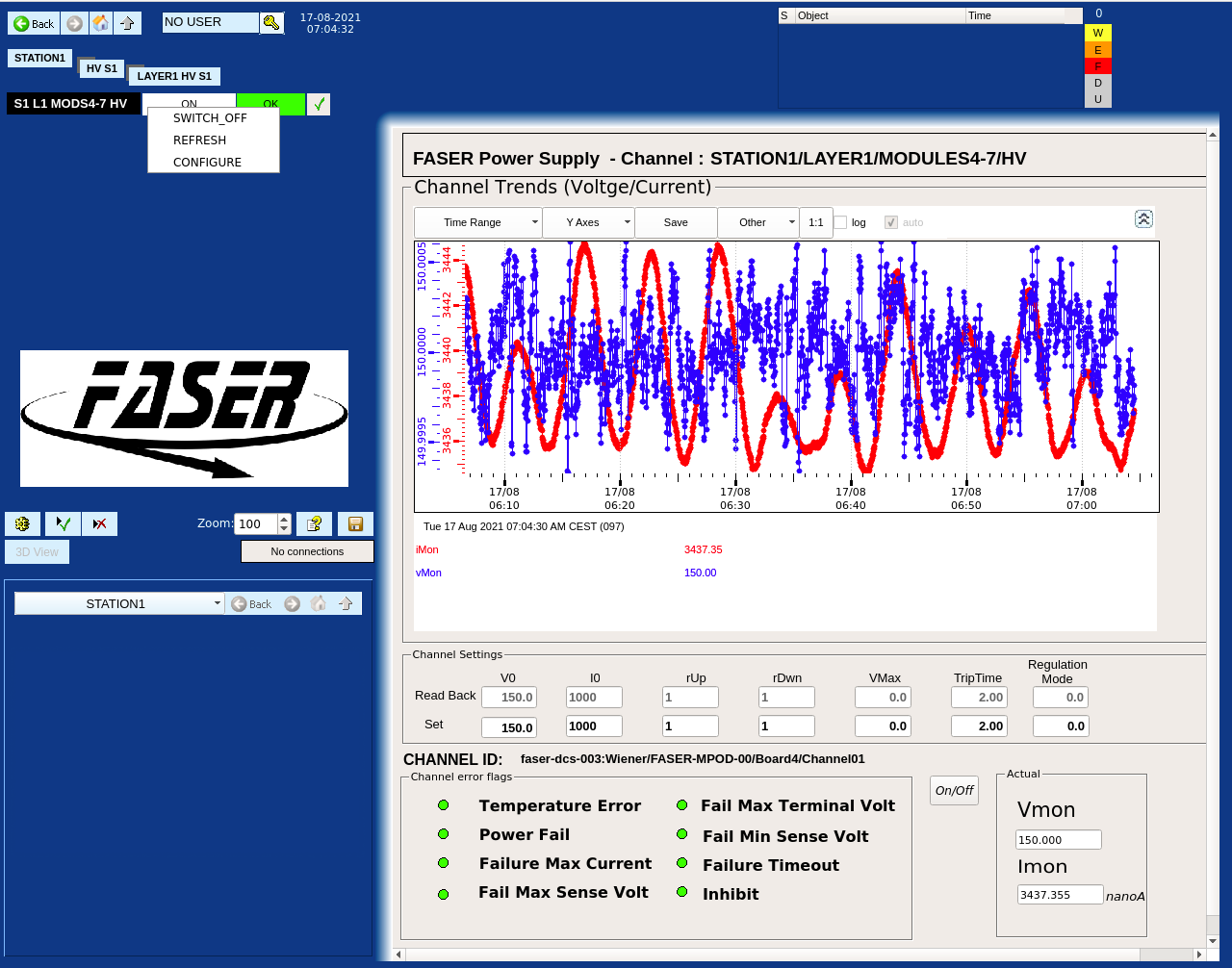Click Zoom spinner up arrow

pos(284,519)
